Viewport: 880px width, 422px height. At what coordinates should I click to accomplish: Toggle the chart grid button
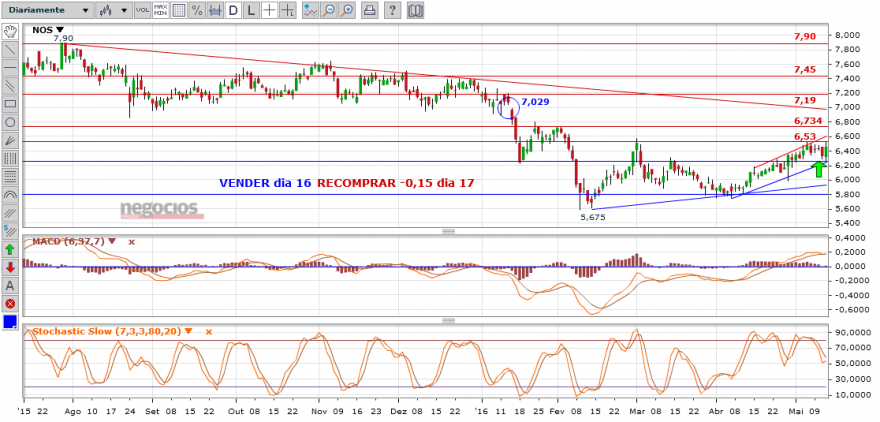click(x=179, y=10)
